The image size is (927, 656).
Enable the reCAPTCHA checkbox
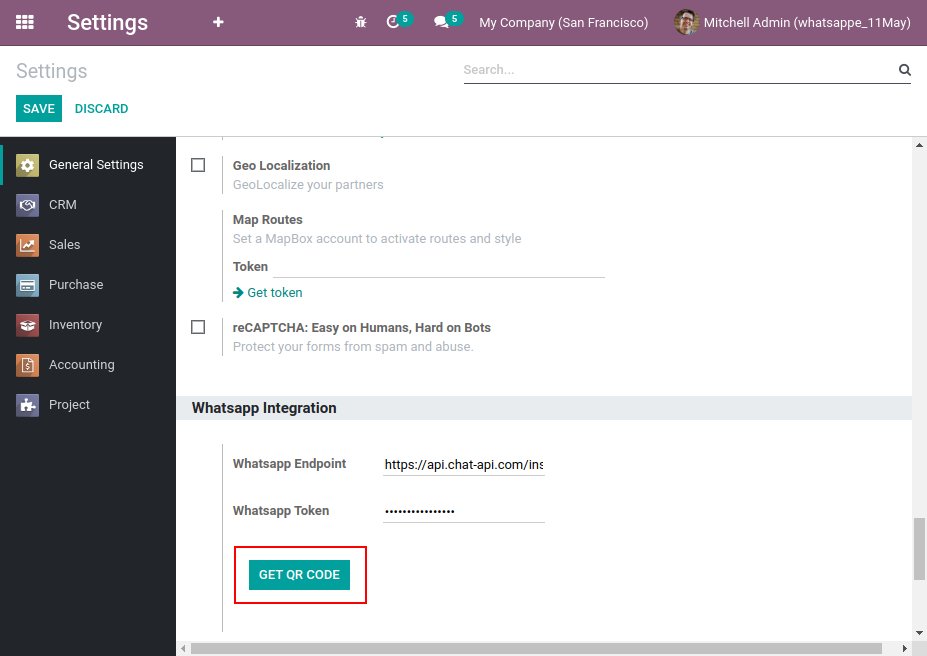198,327
